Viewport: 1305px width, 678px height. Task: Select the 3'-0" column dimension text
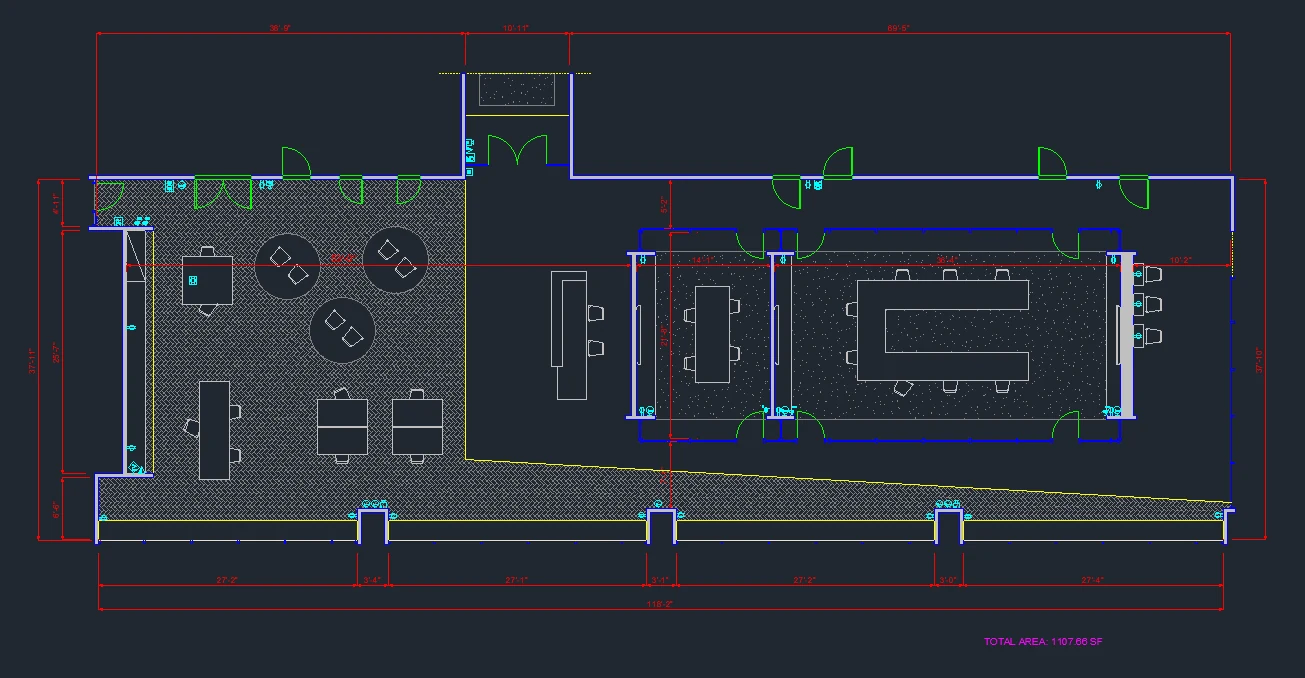tap(949, 580)
